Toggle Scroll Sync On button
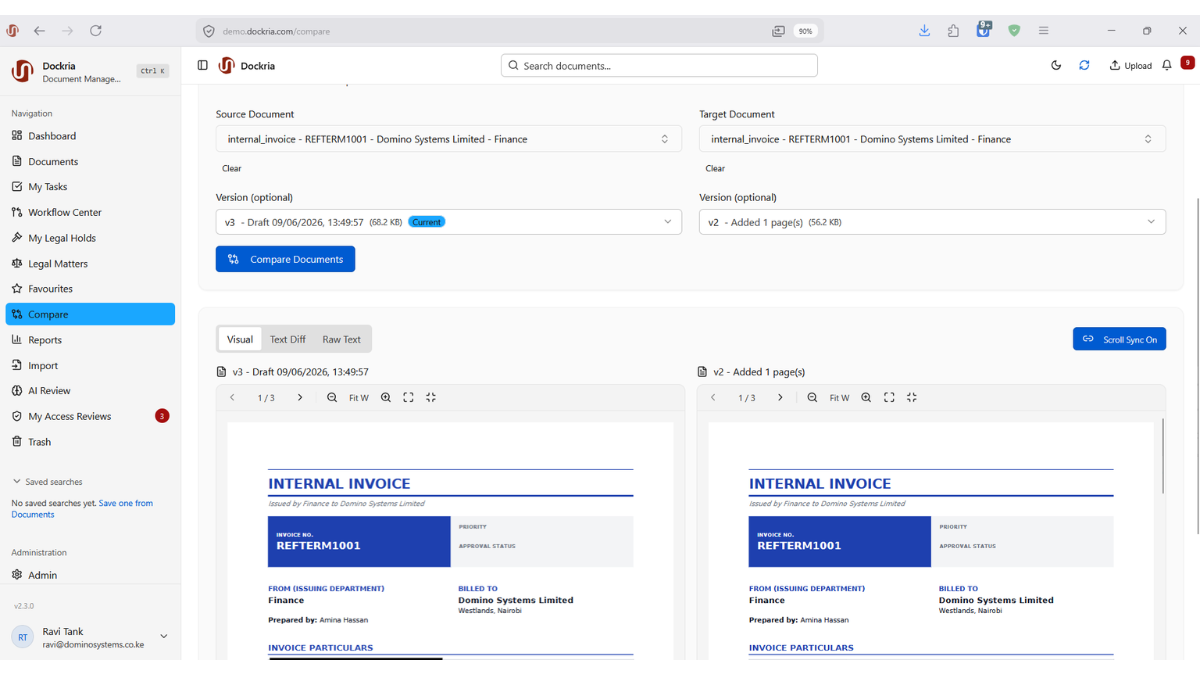The height and width of the screenshot is (675, 1200). [1119, 339]
